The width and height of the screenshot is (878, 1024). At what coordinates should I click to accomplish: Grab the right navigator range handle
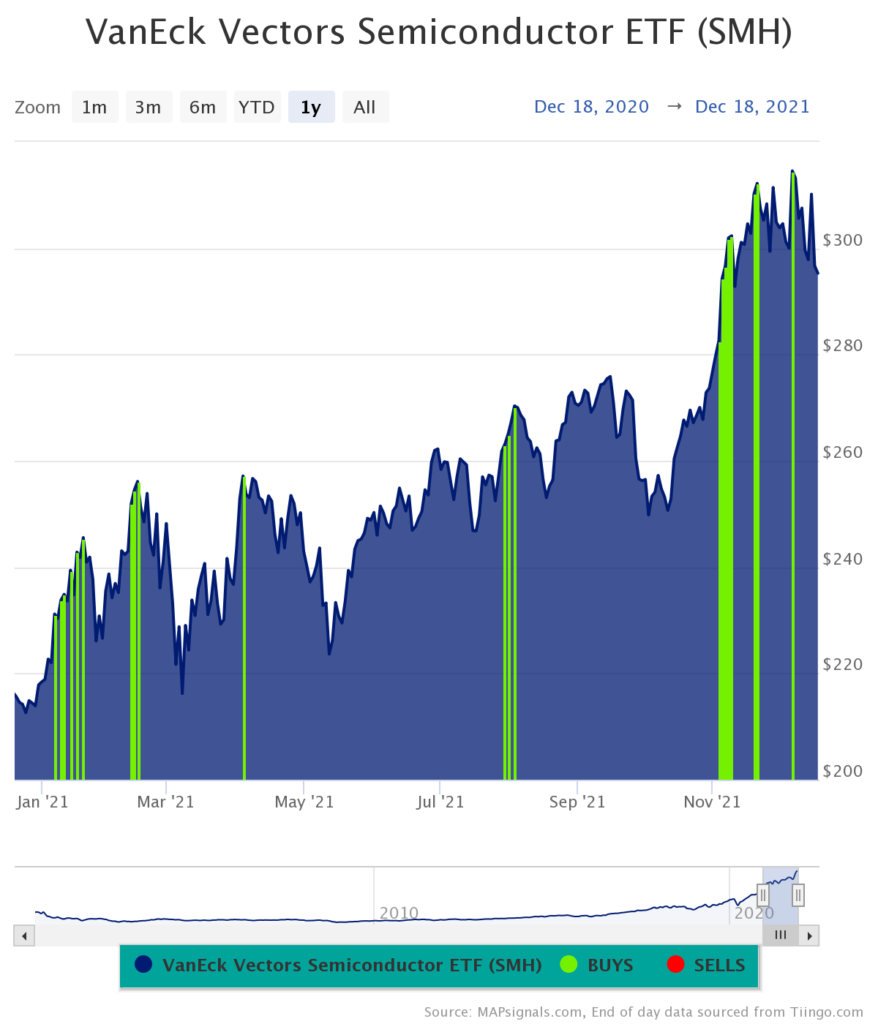point(798,894)
